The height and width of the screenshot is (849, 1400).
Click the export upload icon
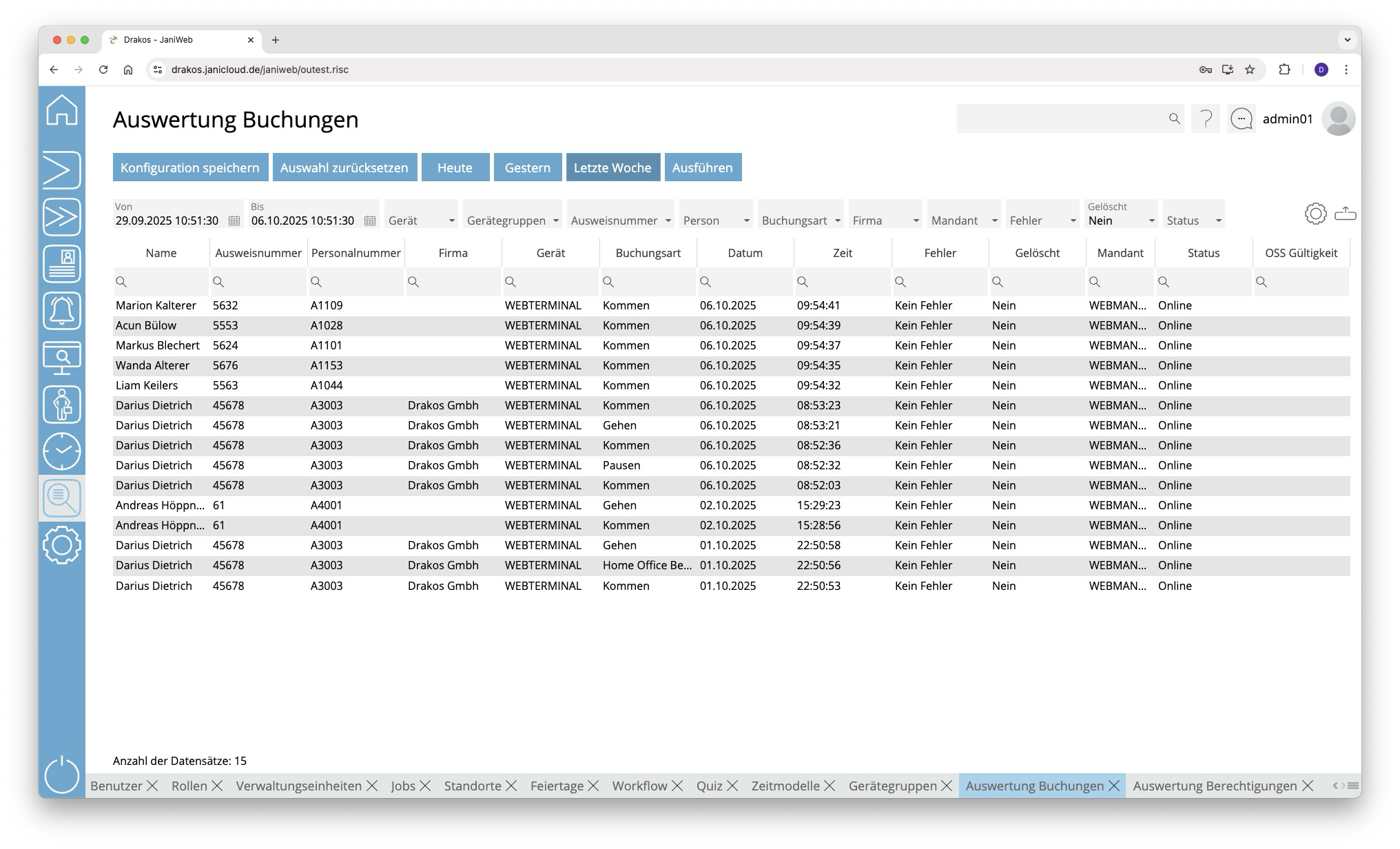tap(1345, 214)
